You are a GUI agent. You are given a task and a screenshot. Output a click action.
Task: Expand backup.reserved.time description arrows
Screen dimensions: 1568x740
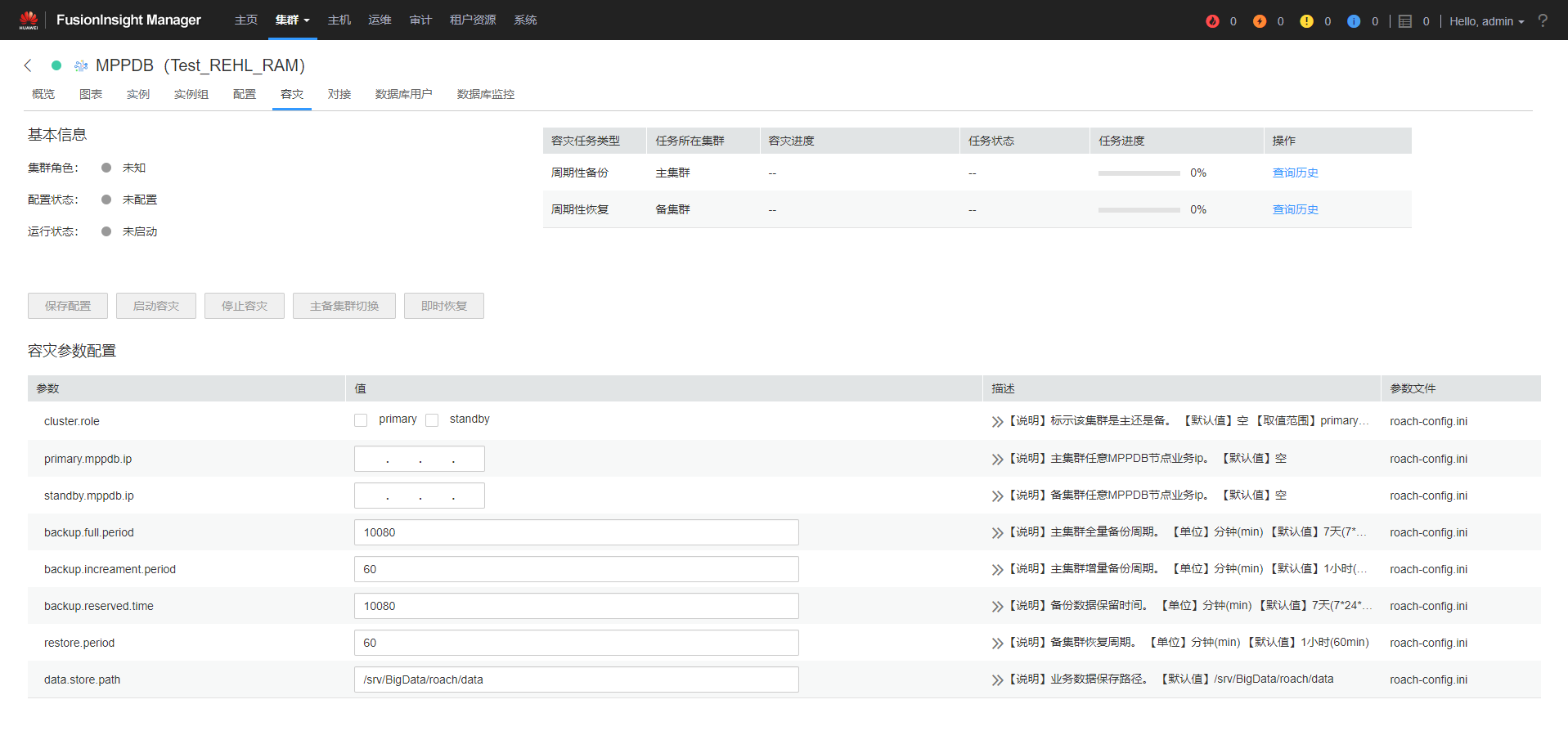pos(998,607)
